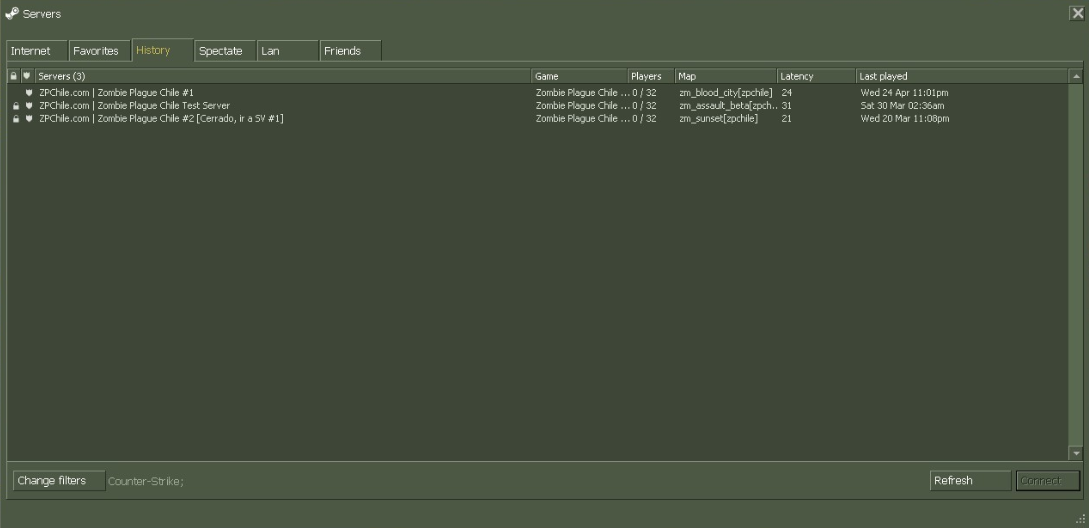Screen dimensions: 1089x528
Task: Open the Spectate tab
Action: (225, 51)
